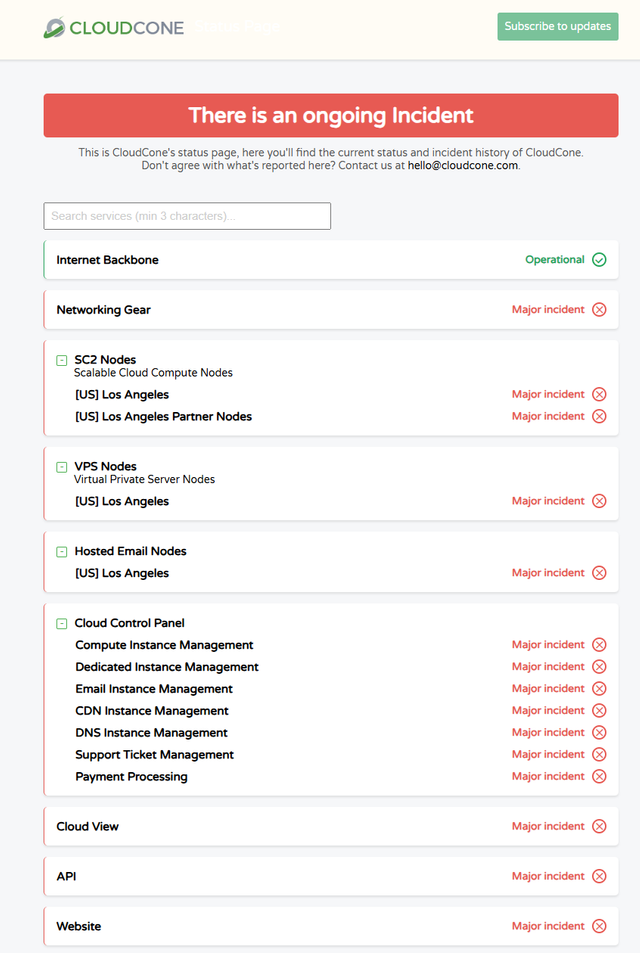This screenshot has width=640, height=953.
Task: Click the Cloud View incident icon
Action: [x=599, y=826]
